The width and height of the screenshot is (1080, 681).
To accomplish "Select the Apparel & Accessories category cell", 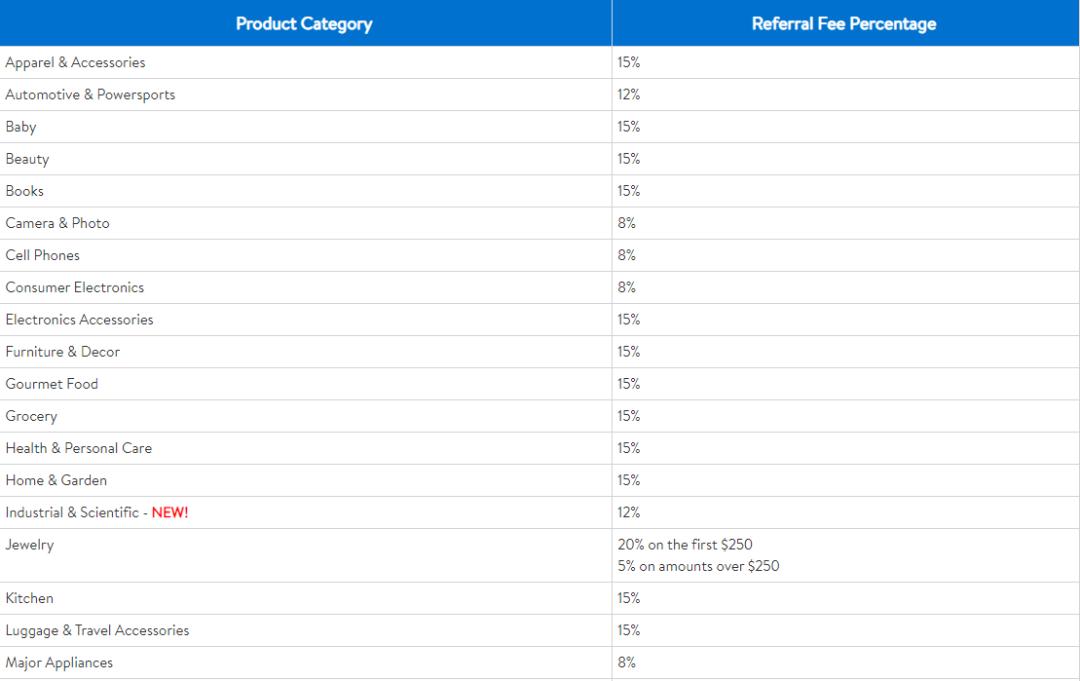I will click(x=75, y=63).
